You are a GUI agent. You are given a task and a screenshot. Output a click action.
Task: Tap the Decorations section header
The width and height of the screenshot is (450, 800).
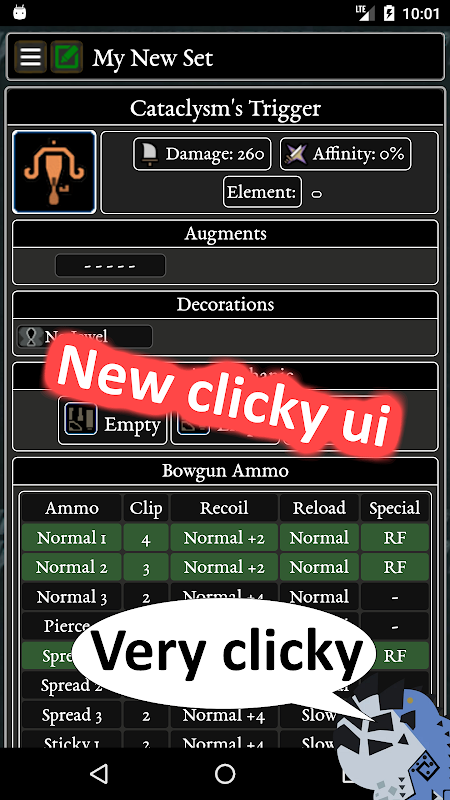tap(225, 304)
